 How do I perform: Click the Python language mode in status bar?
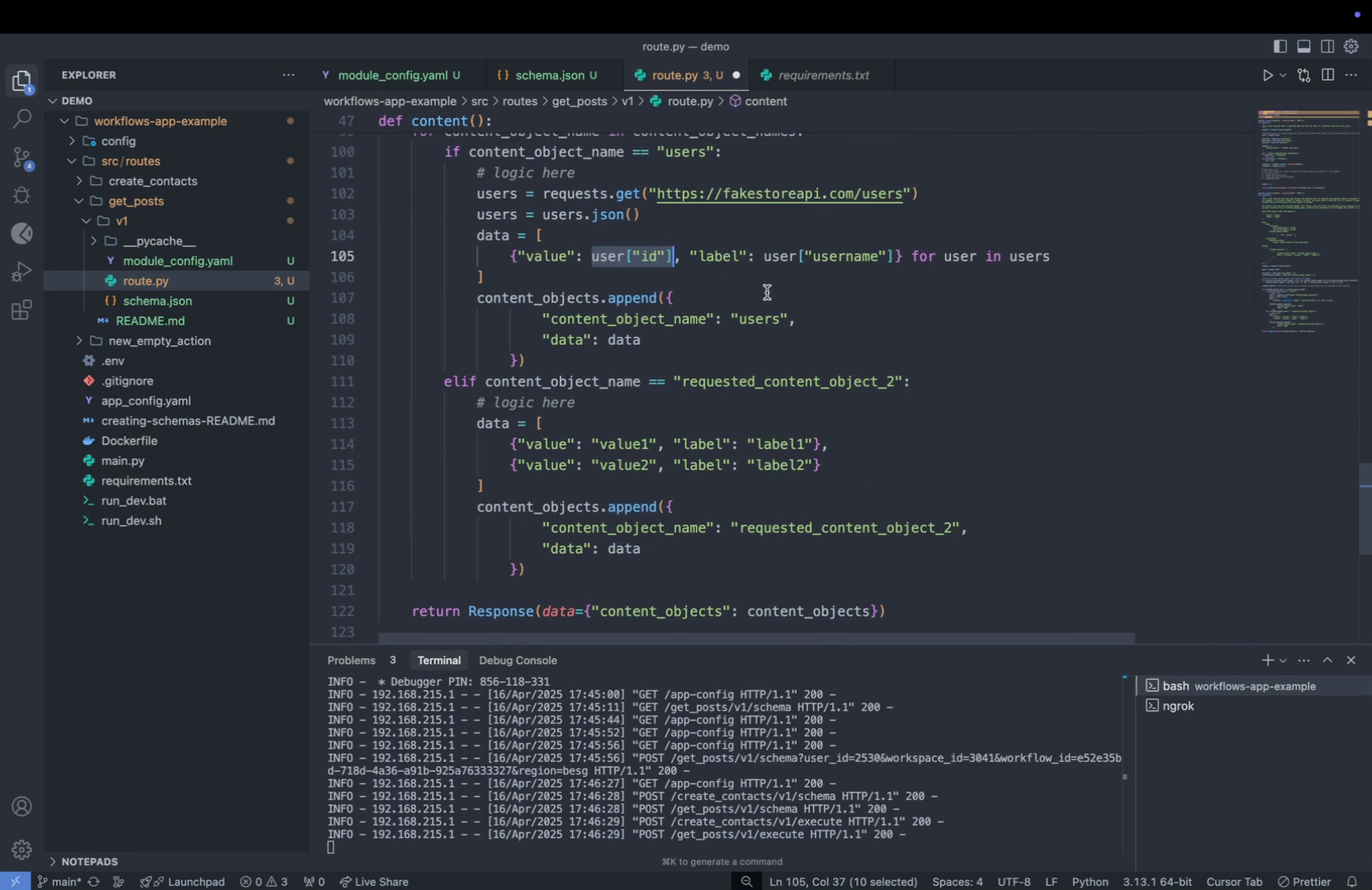1090,882
